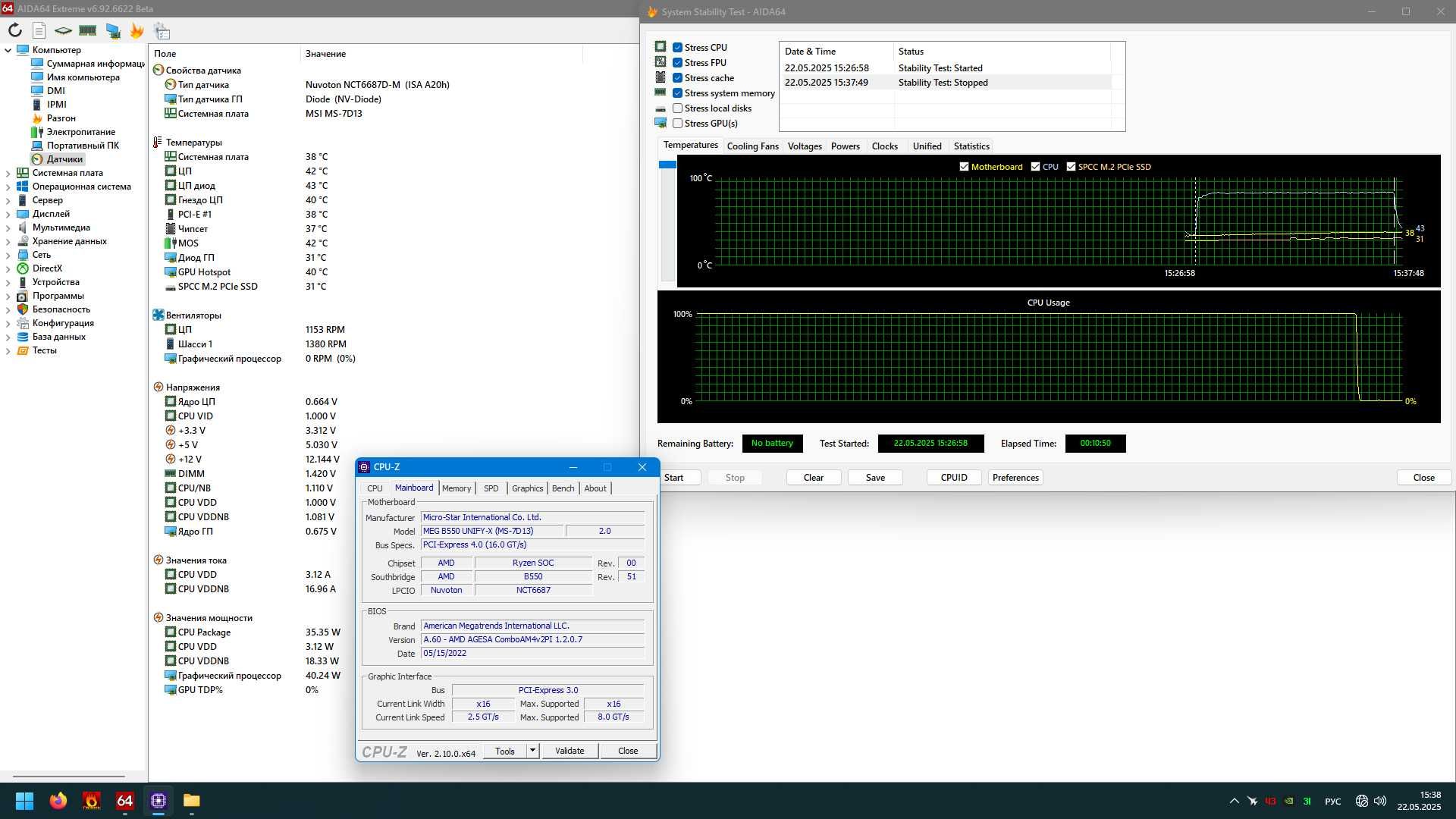
Task: Switch to Cooling Fans tab
Action: pyautogui.click(x=752, y=146)
